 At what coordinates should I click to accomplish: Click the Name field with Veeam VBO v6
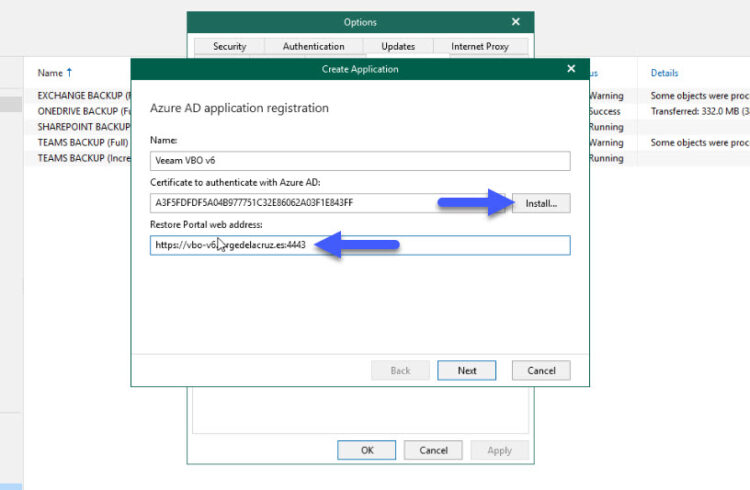(360, 161)
